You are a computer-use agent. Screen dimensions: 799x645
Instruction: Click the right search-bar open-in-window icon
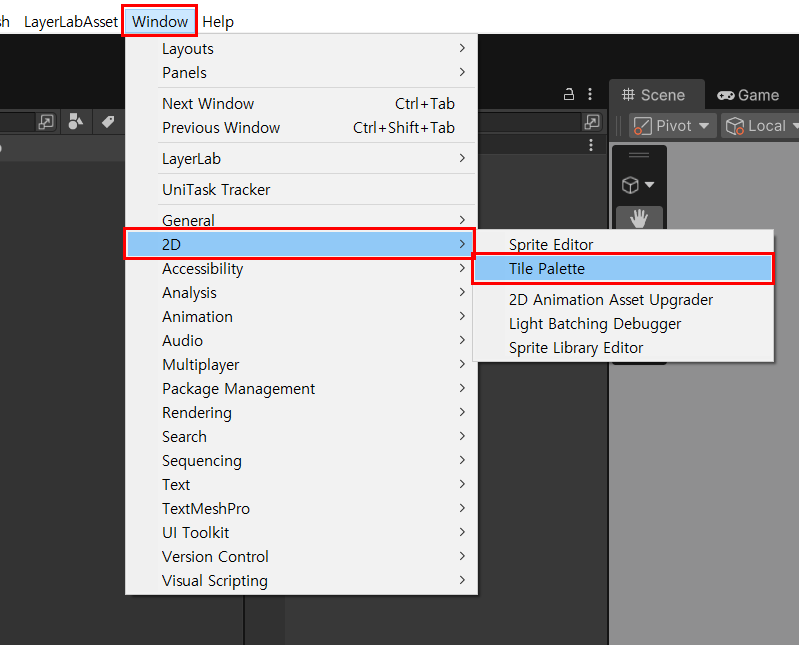pyautogui.click(x=592, y=122)
